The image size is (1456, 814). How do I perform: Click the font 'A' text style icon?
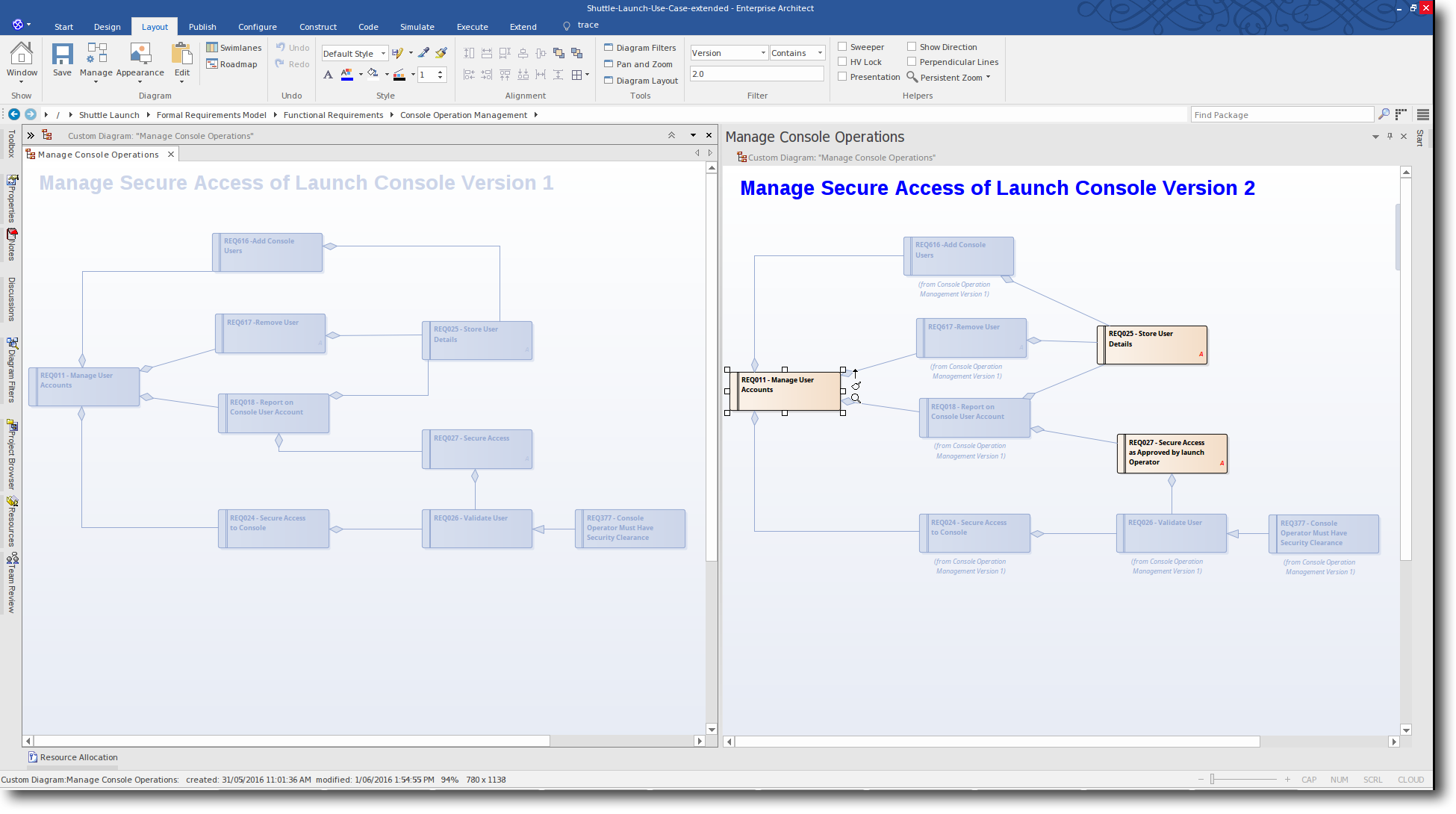[x=328, y=75]
